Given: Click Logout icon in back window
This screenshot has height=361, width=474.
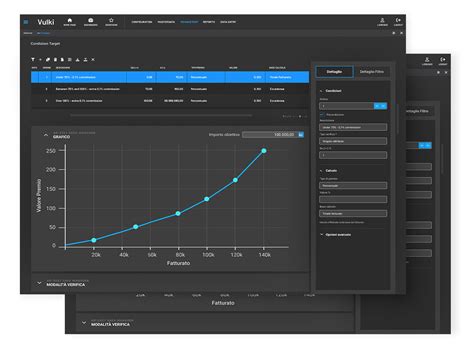Looking at the screenshot, I should [443, 61].
